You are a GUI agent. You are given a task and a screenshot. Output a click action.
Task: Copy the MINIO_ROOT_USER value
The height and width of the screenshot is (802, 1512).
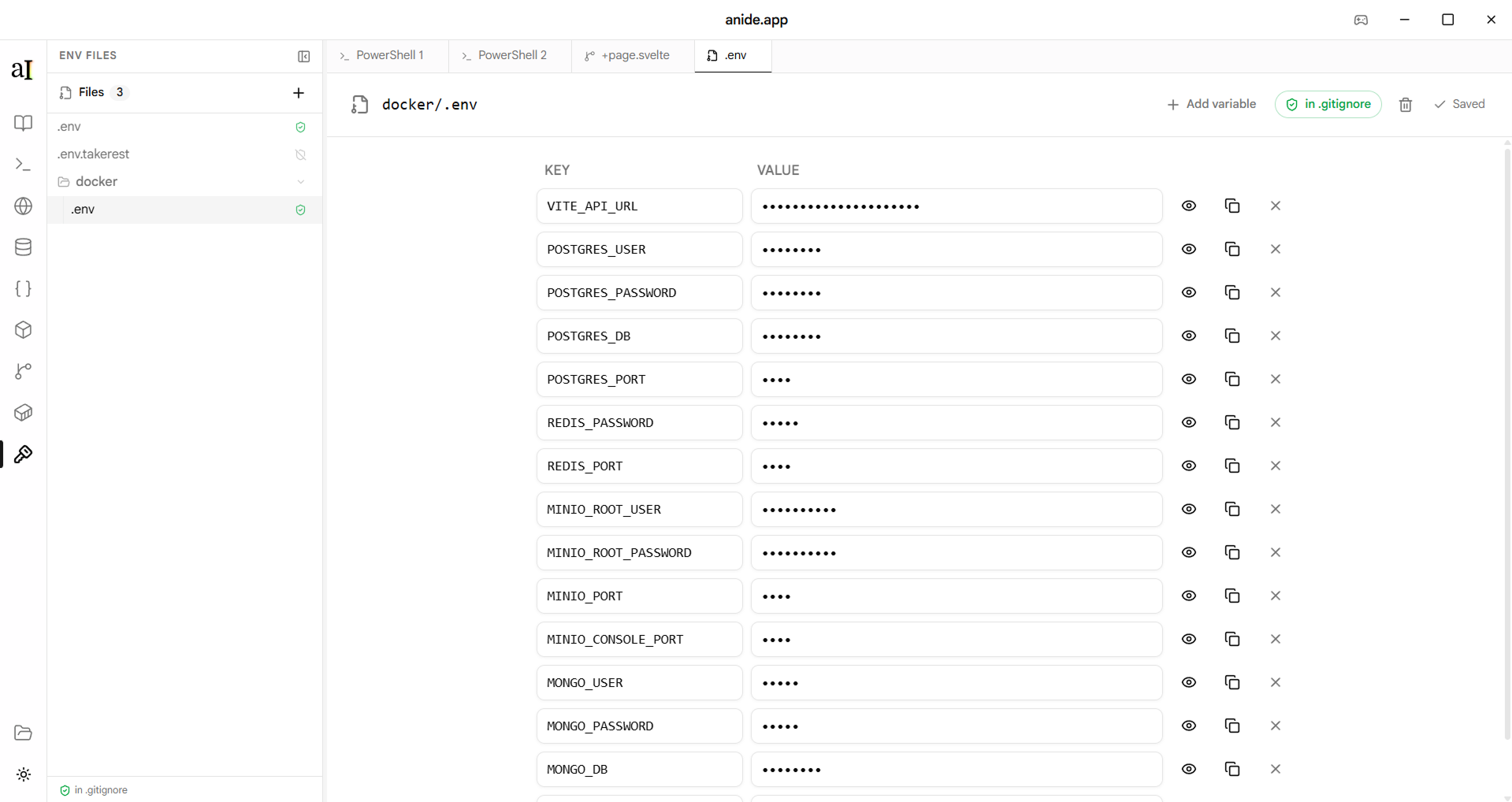1232,509
